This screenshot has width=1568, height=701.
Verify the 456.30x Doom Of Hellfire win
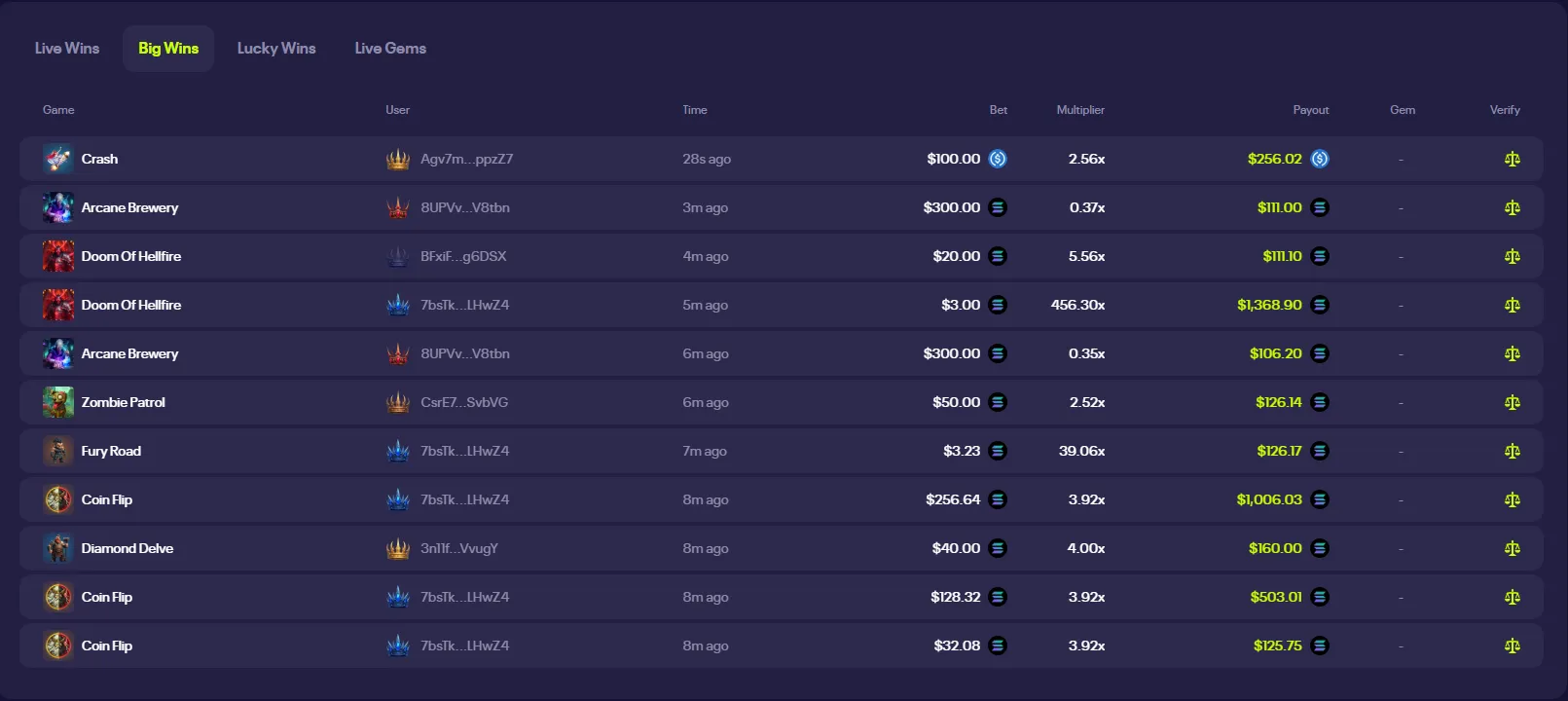1512,305
